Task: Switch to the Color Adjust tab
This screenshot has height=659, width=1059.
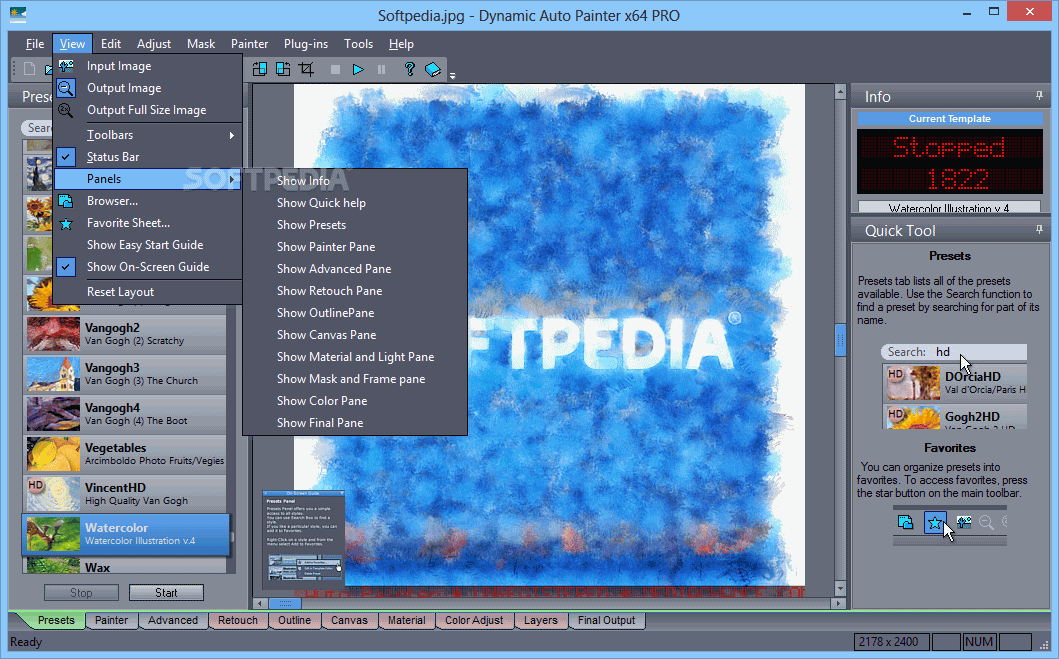Action: pos(474,620)
